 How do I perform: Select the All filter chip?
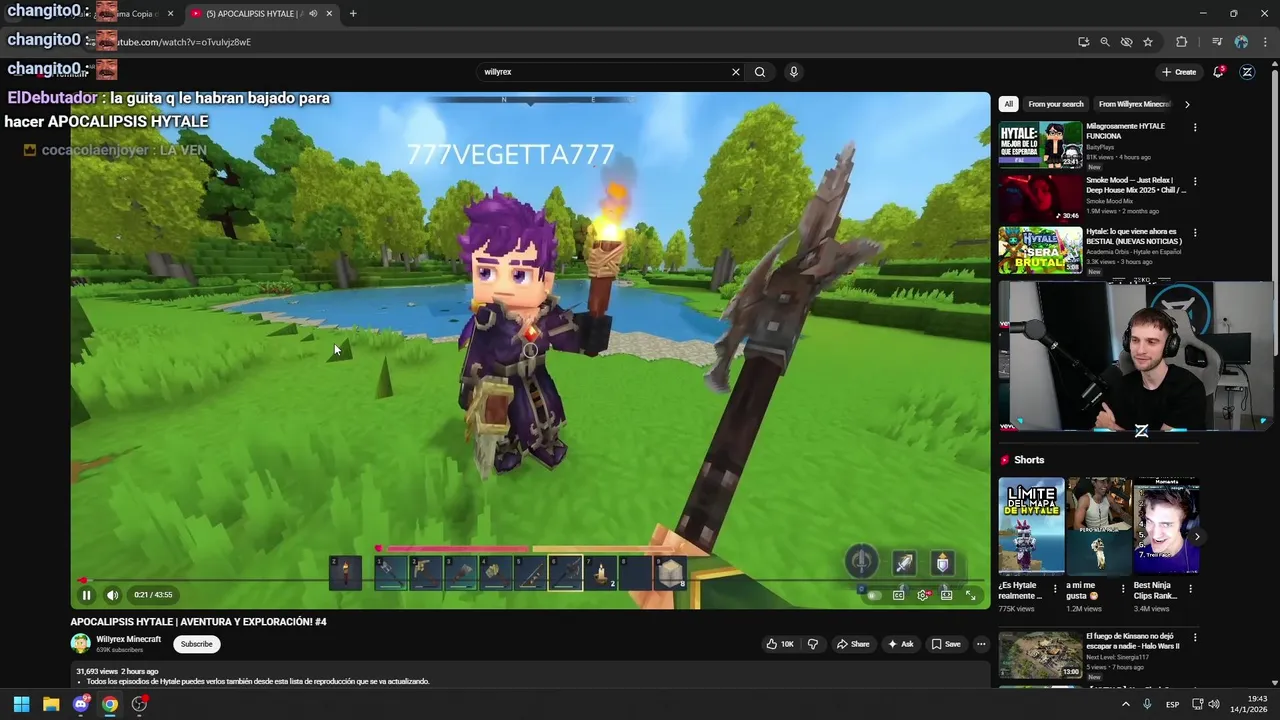pyautogui.click(x=1008, y=104)
